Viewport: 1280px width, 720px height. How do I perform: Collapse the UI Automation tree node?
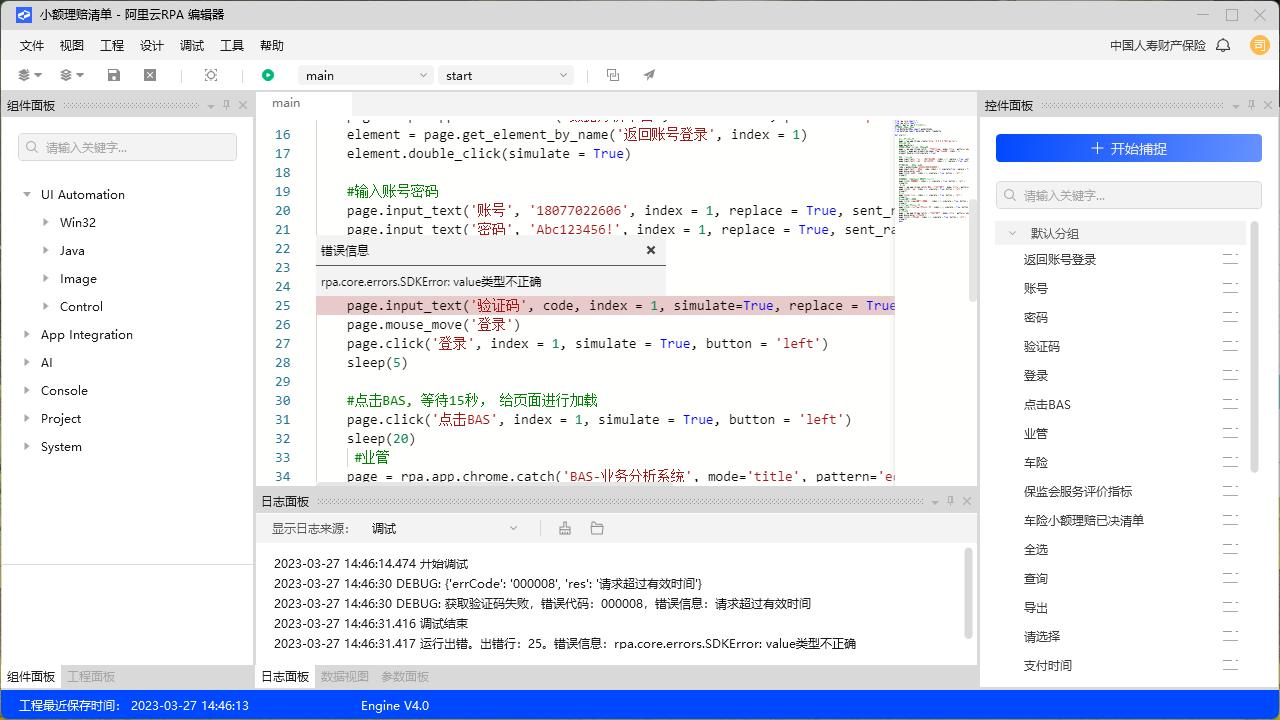[x=27, y=195]
